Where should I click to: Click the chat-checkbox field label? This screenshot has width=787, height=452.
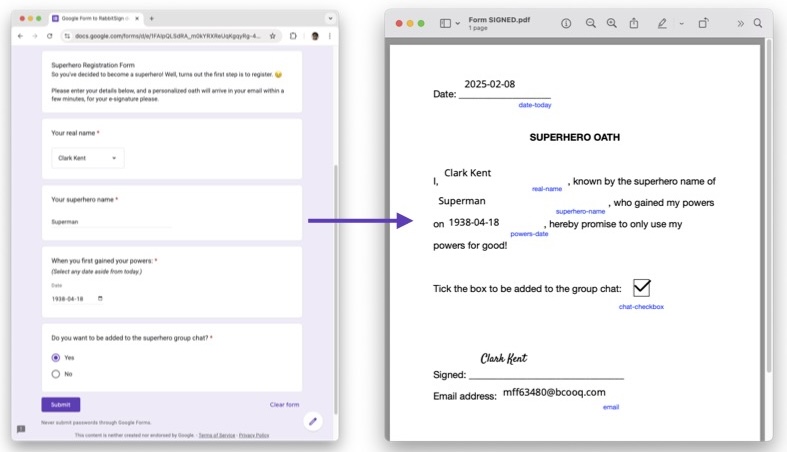tap(641, 307)
